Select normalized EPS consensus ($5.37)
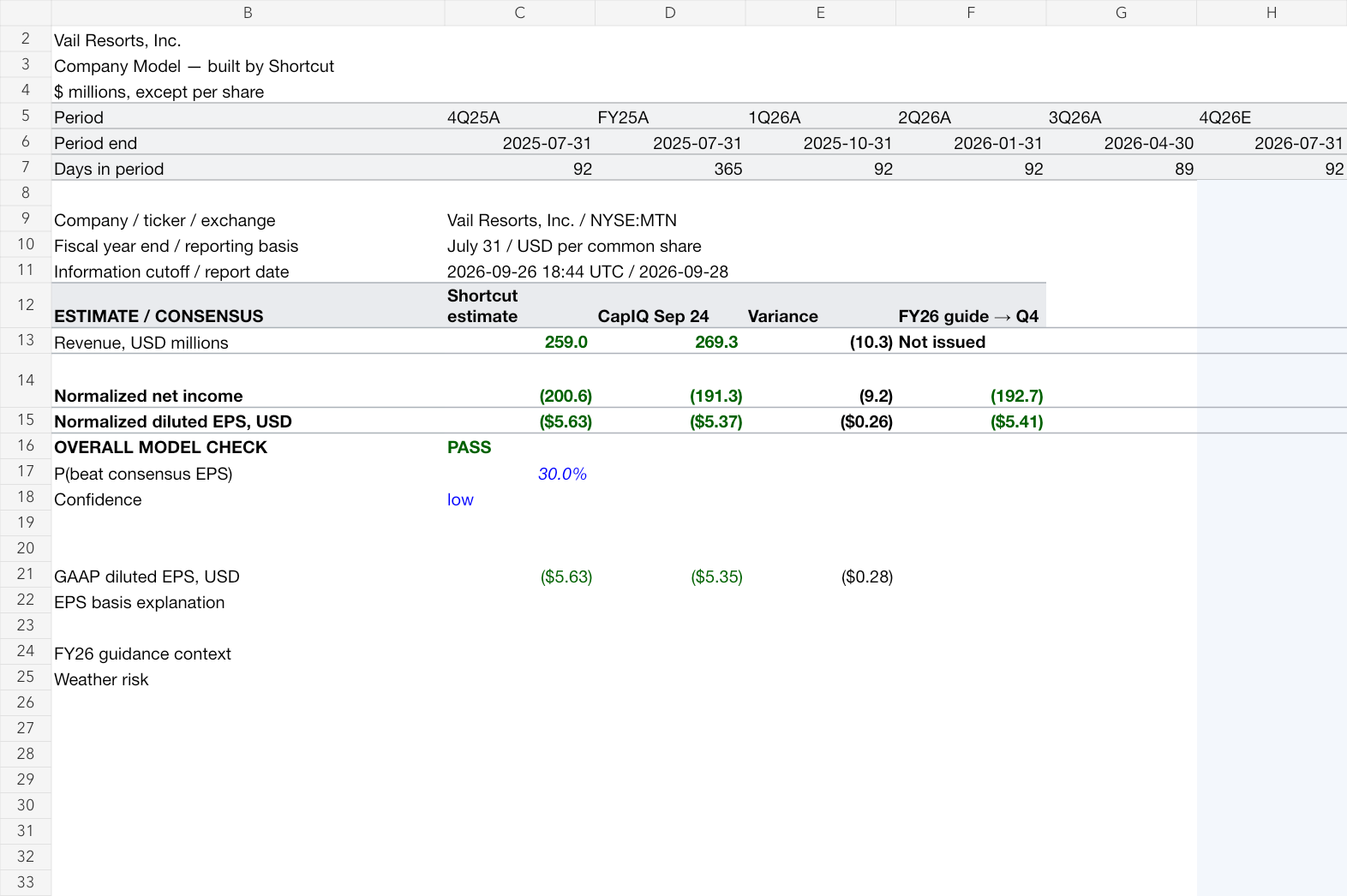This screenshot has height=896, width=1347. pyautogui.click(x=670, y=421)
